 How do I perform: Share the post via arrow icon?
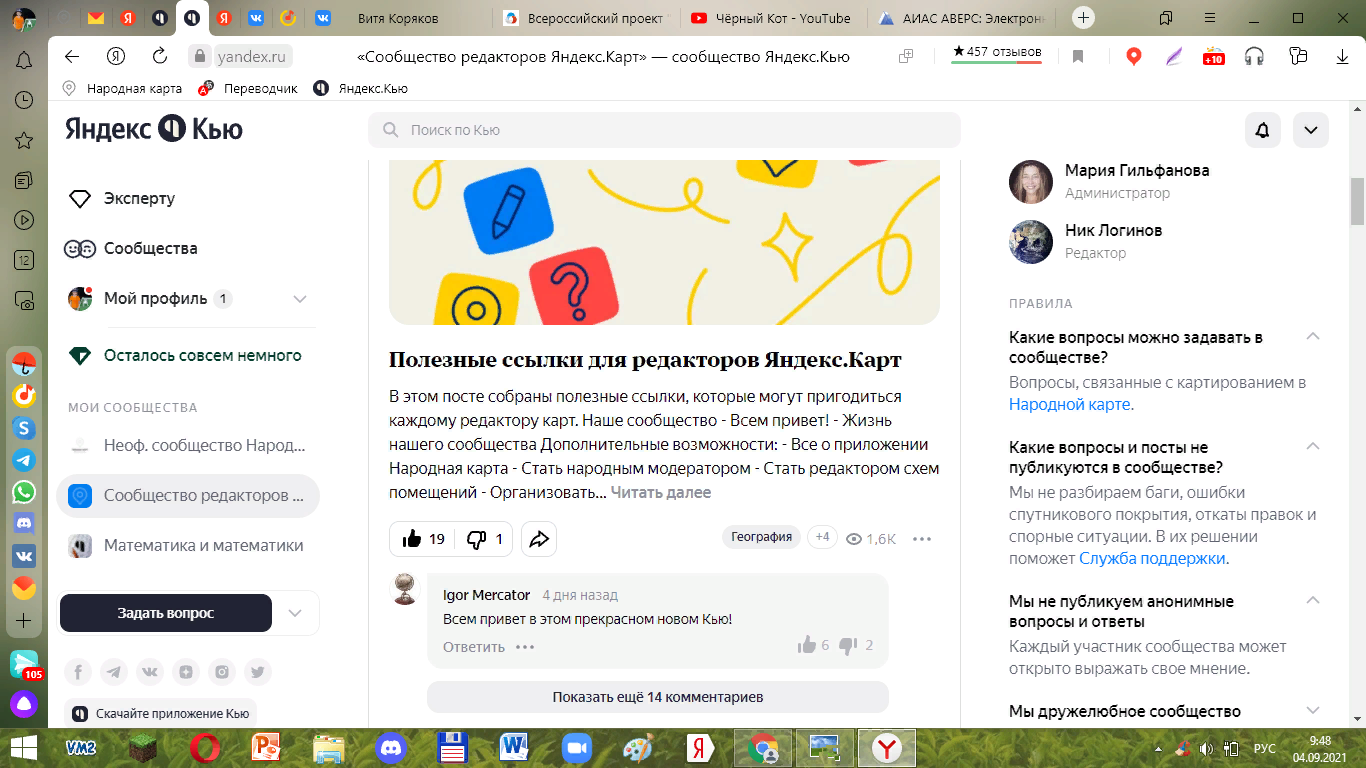[x=539, y=539]
